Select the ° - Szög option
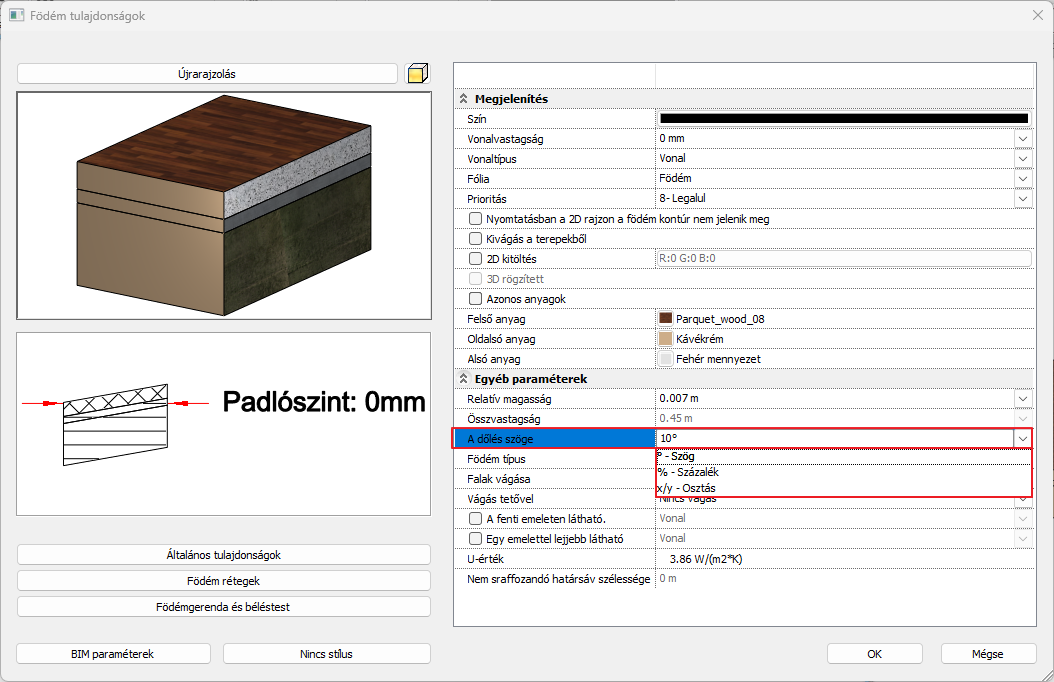This screenshot has width=1054, height=682. [844, 456]
